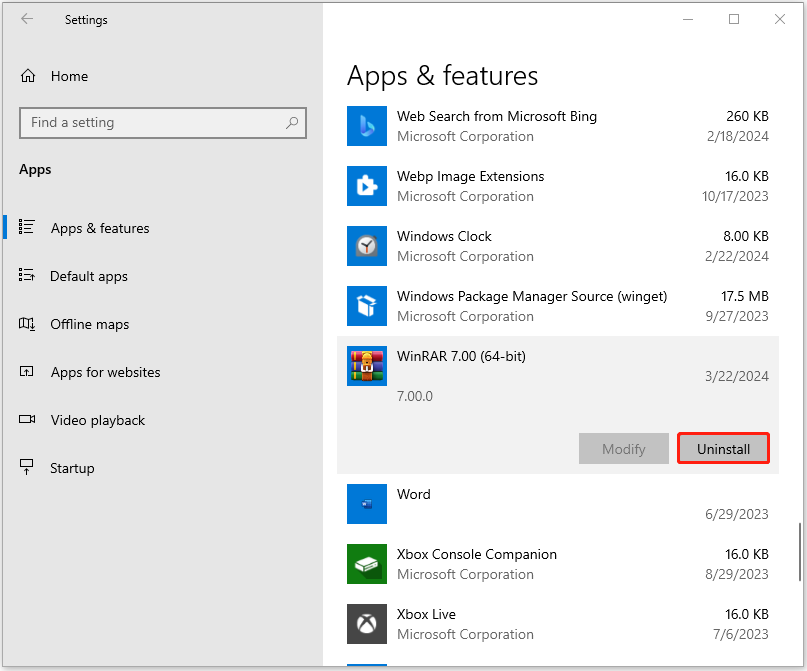This screenshot has height=671, width=807.
Task: Click the Xbox Live icon
Action: (366, 624)
